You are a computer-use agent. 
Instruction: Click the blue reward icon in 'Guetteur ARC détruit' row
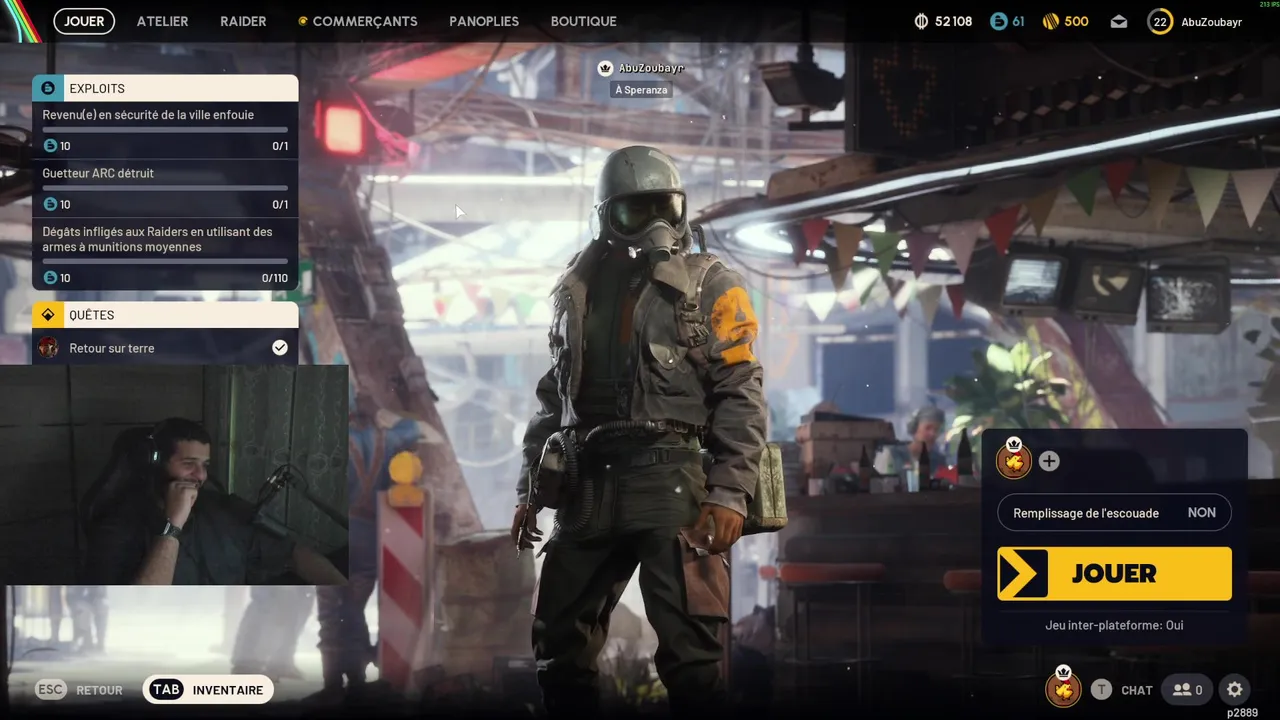point(50,204)
